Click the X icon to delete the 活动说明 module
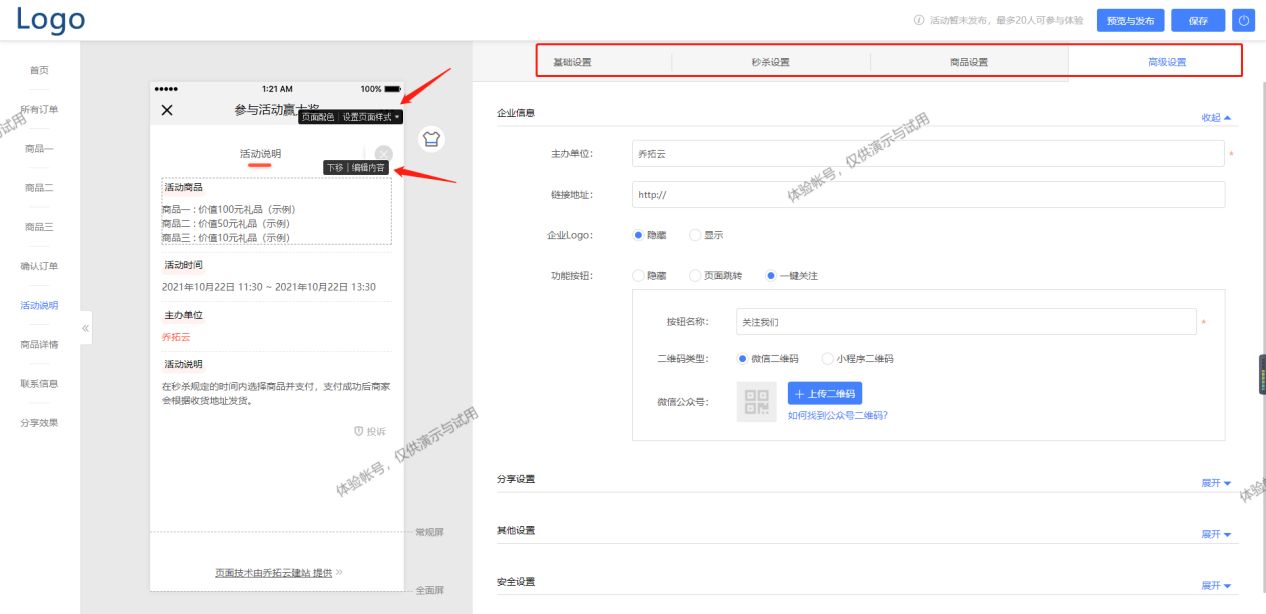 point(382,152)
